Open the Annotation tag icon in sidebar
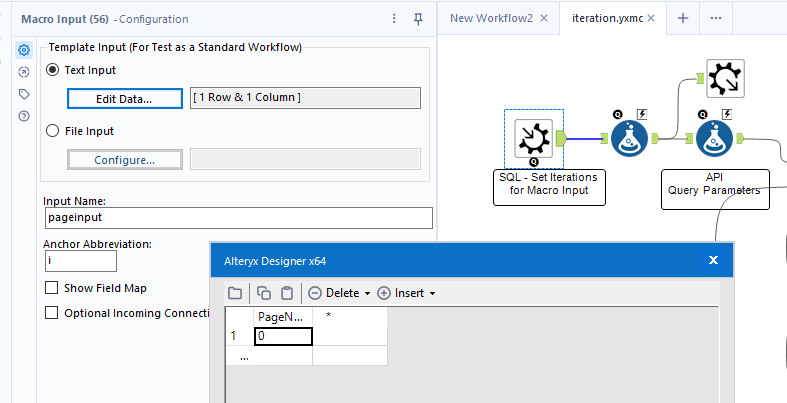This screenshot has height=403, width=787. (24, 94)
